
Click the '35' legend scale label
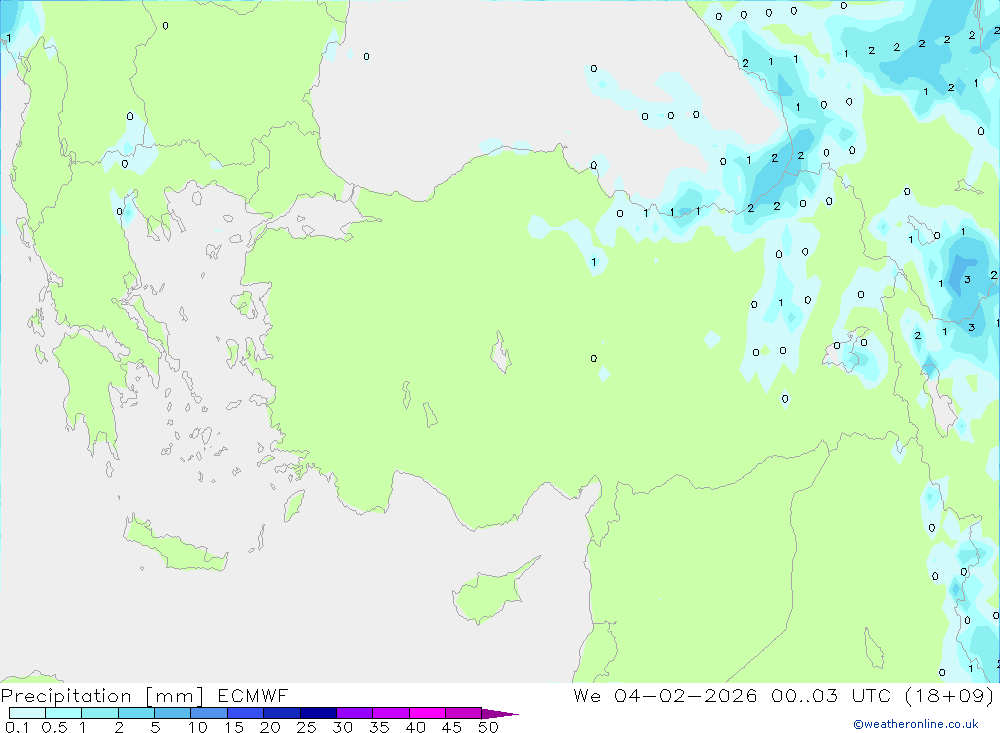click(379, 727)
